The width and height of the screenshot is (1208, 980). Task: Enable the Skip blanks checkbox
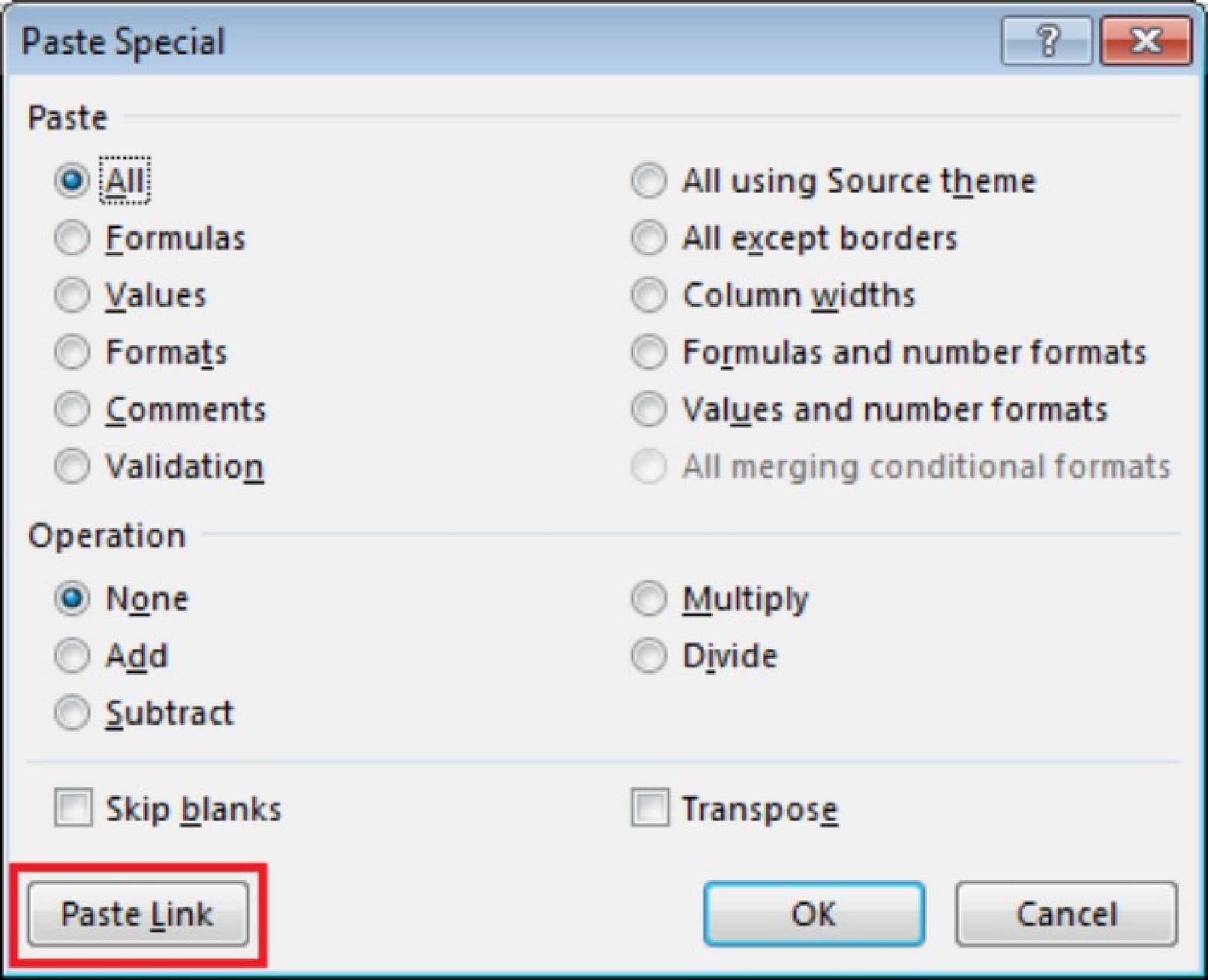(72, 808)
